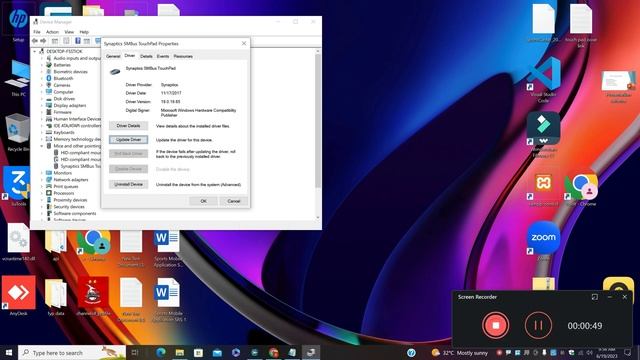The width and height of the screenshot is (640, 360).
Task: Pause the screen recording
Action: 538,325
